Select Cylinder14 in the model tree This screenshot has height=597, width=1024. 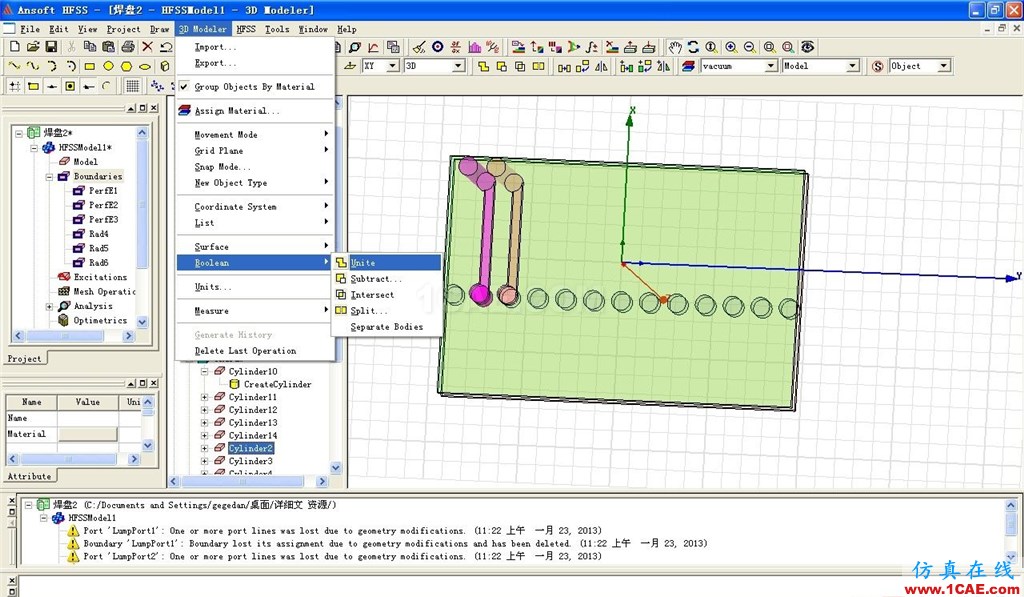pos(253,436)
